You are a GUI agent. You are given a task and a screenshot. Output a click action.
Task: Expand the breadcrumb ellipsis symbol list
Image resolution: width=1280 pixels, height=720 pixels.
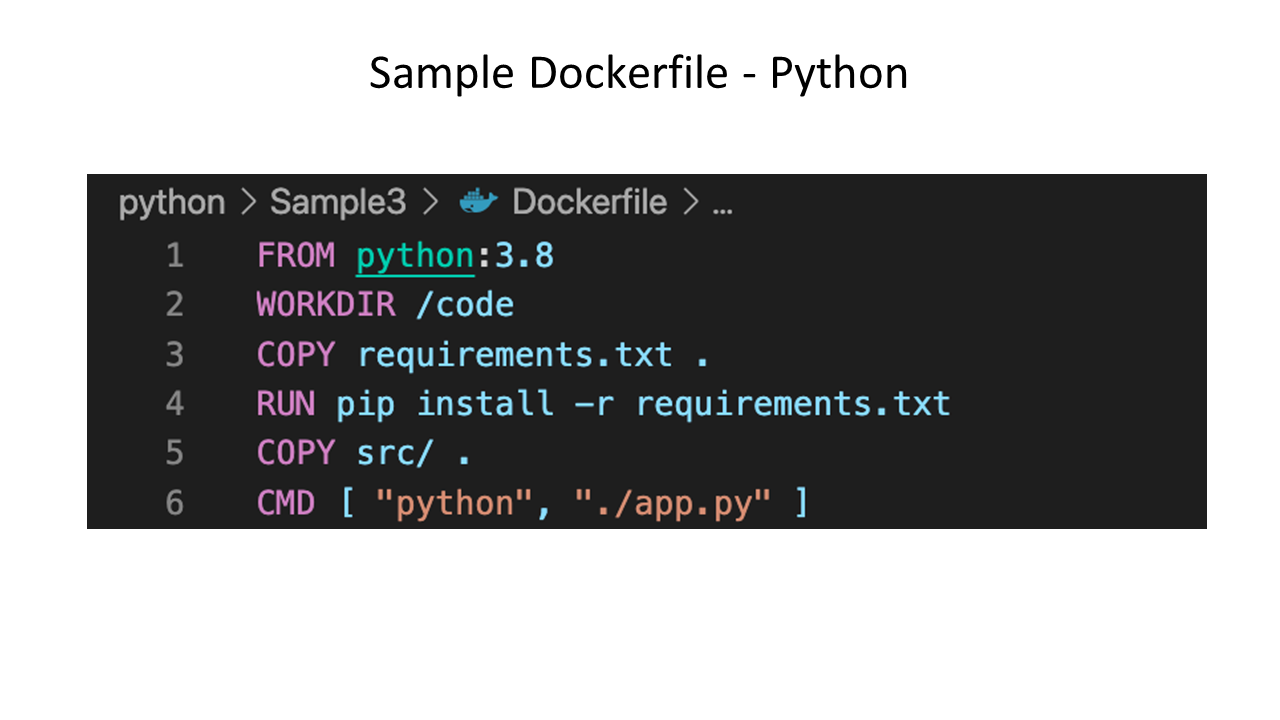[722, 211]
